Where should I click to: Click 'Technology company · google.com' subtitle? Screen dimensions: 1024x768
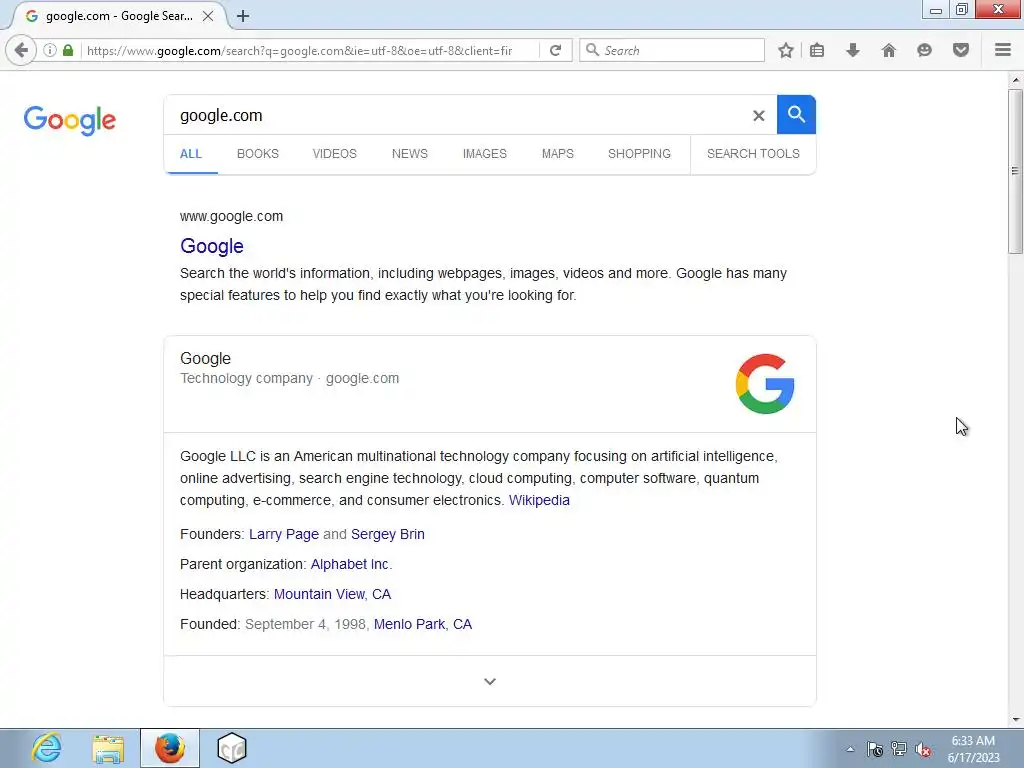289,378
